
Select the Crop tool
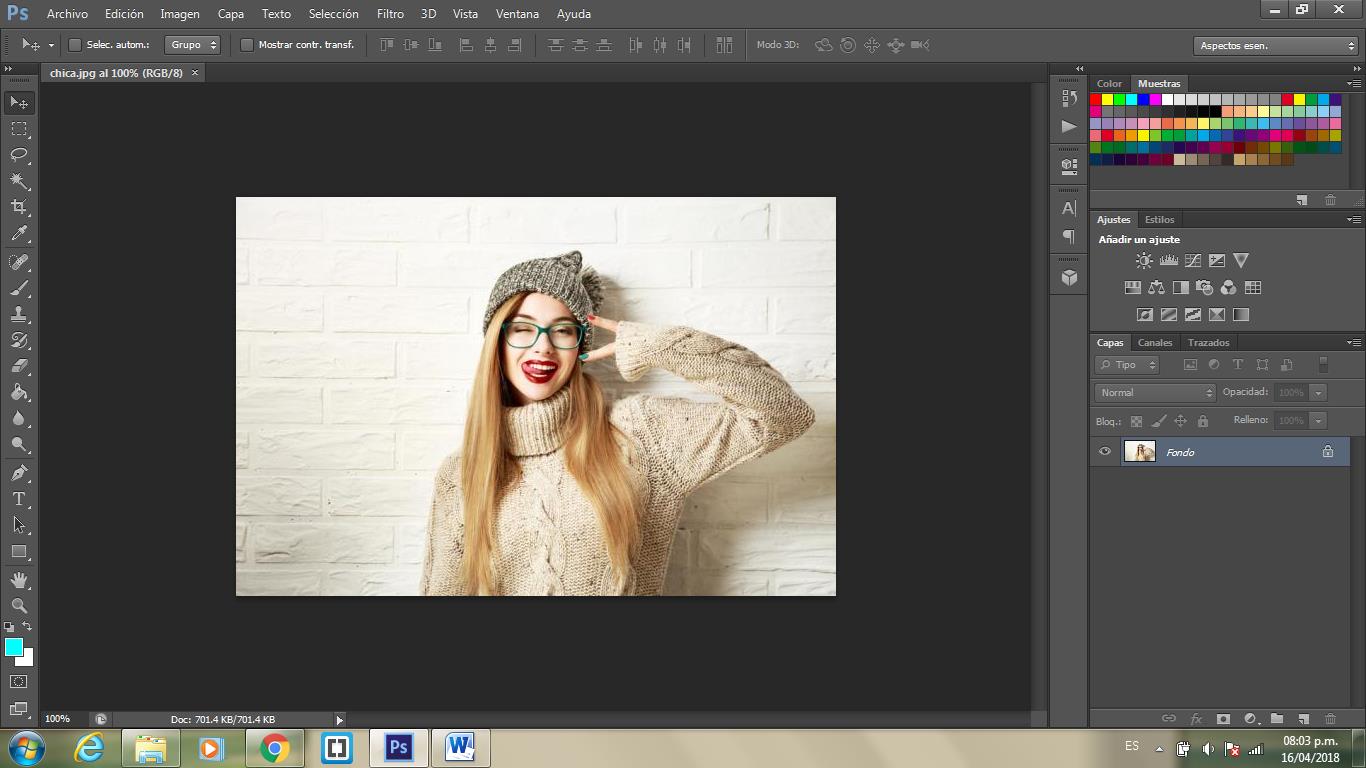point(19,207)
